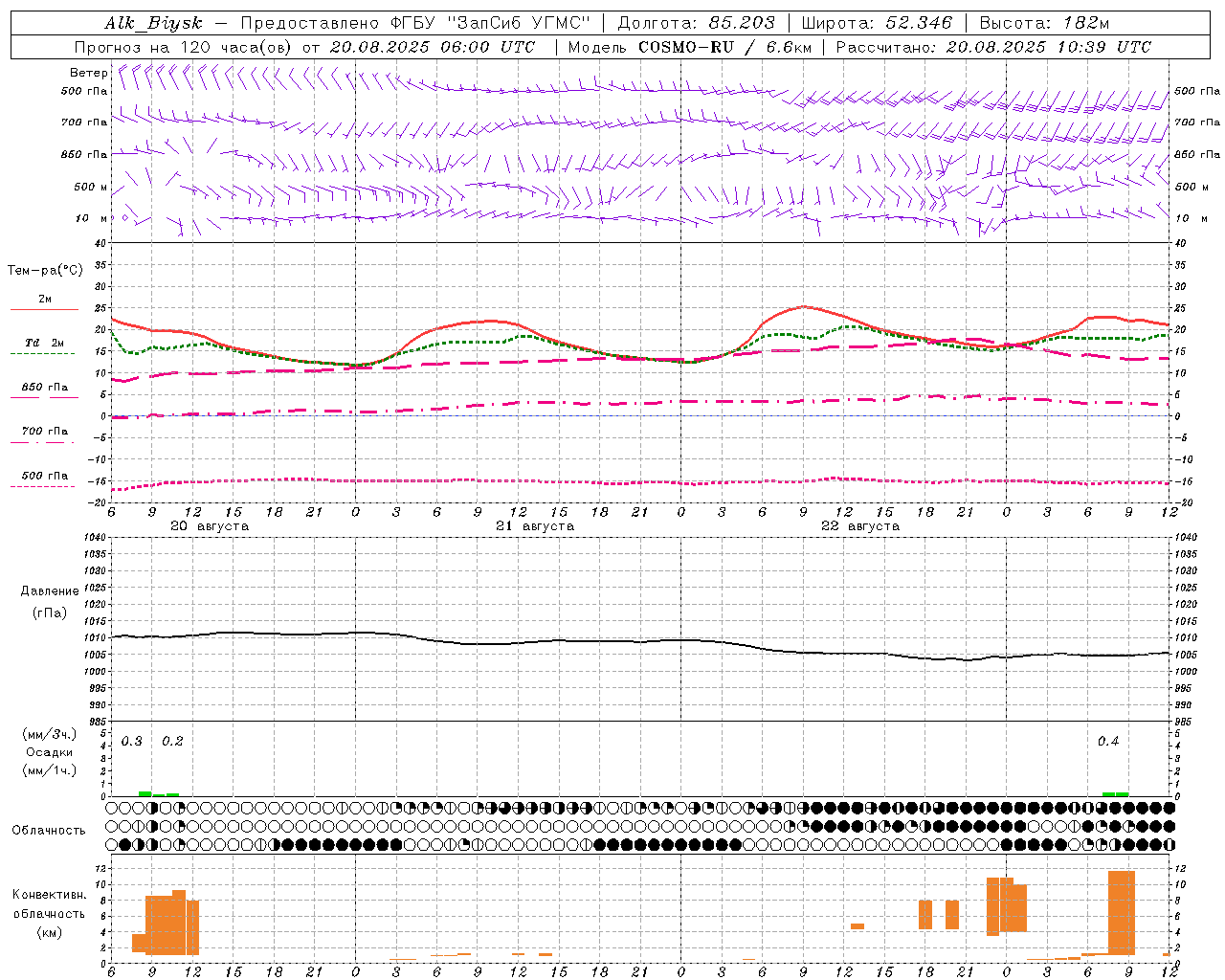Click the Тем-ра(°C) axis title
The height and width of the screenshot is (980, 1225).
pyautogui.click(x=45, y=271)
